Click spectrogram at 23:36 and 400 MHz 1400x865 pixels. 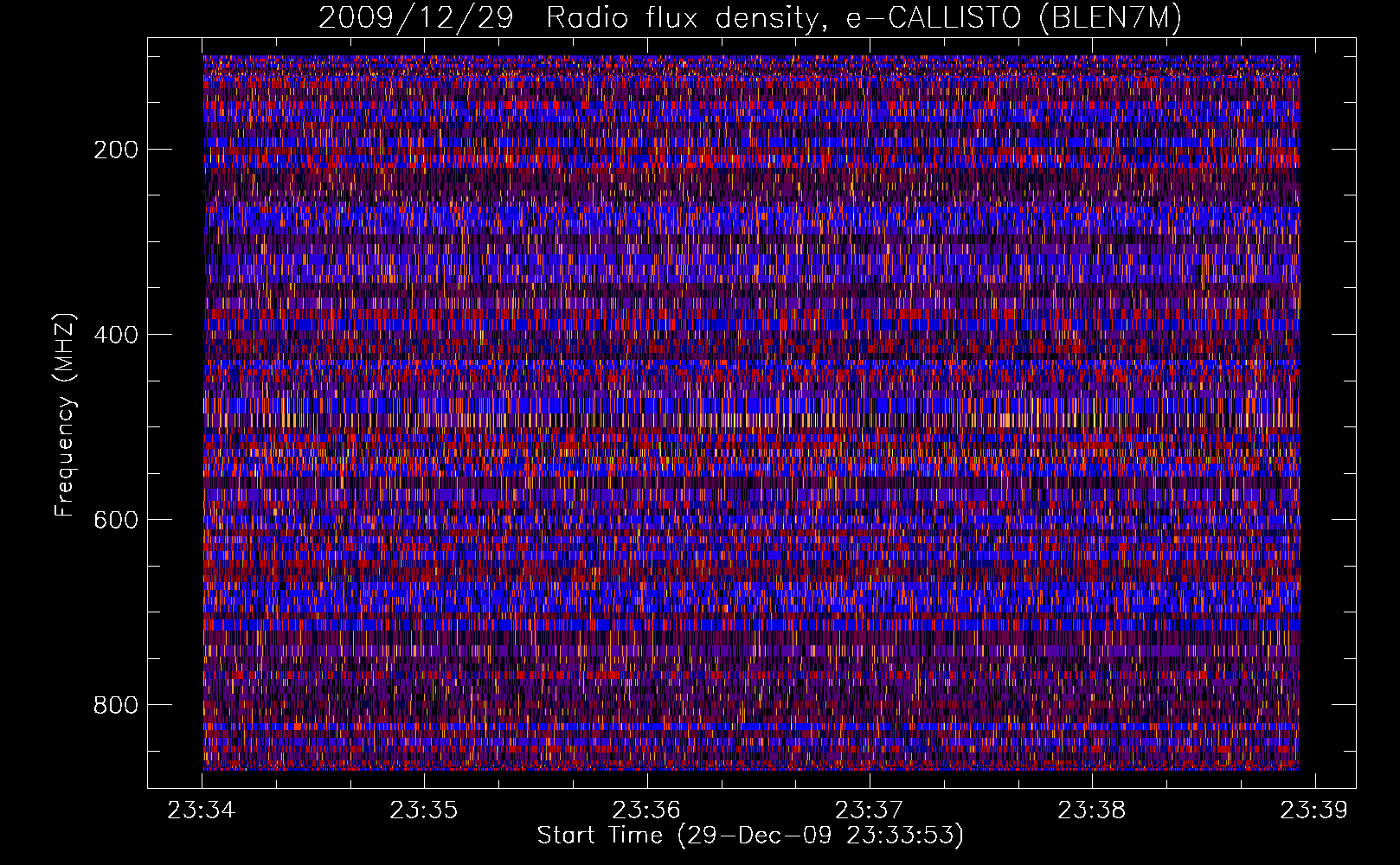(x=646, y=334)
